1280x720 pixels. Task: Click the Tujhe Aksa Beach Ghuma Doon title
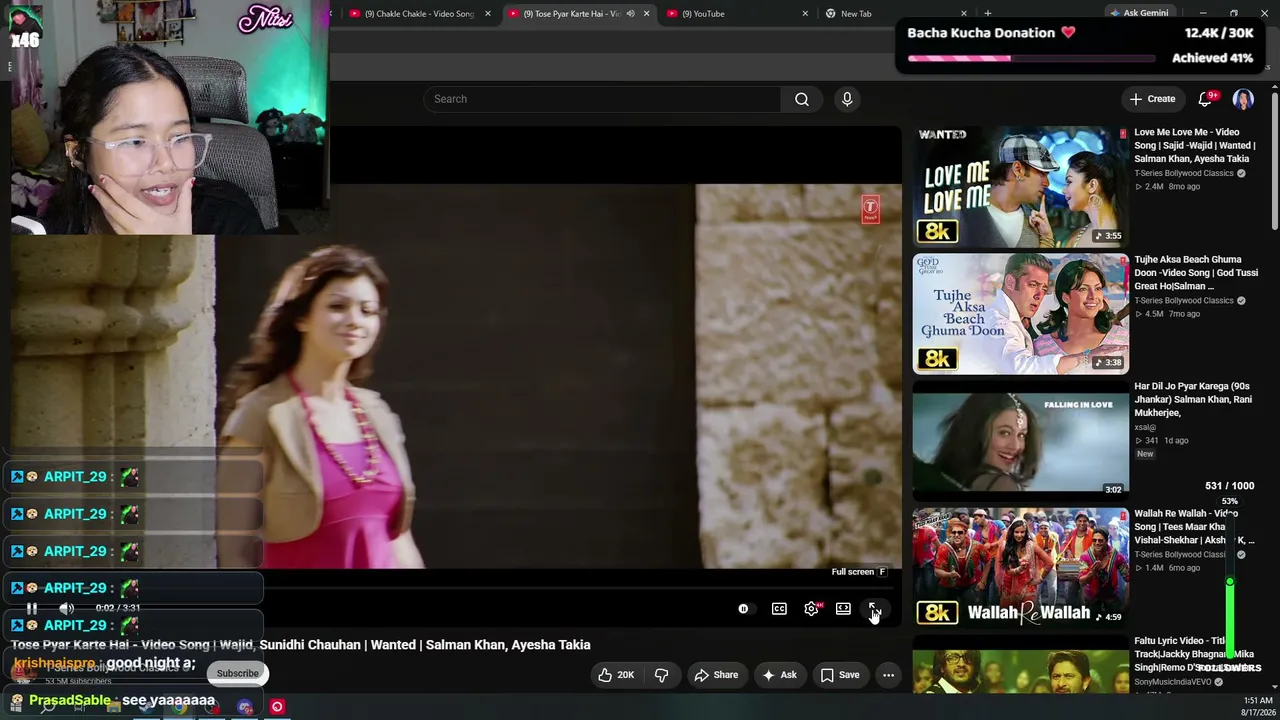pos(1195,273)
